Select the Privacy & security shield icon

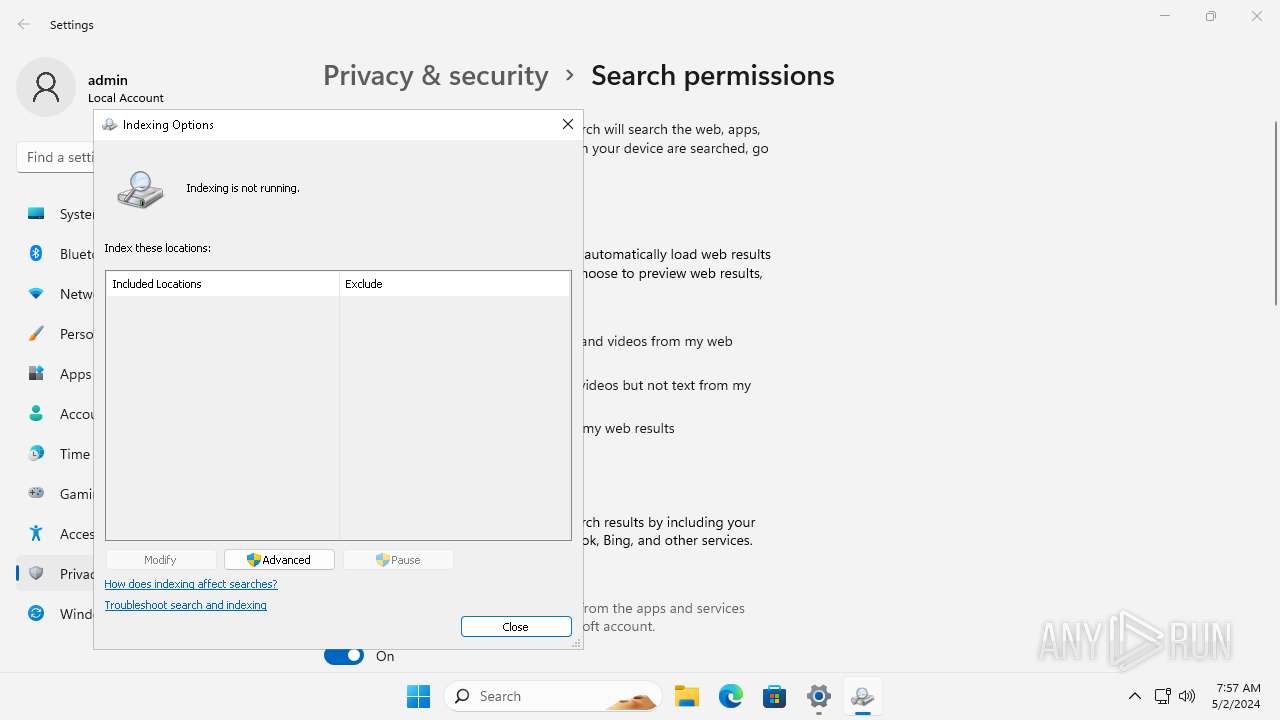coord(36,574)
